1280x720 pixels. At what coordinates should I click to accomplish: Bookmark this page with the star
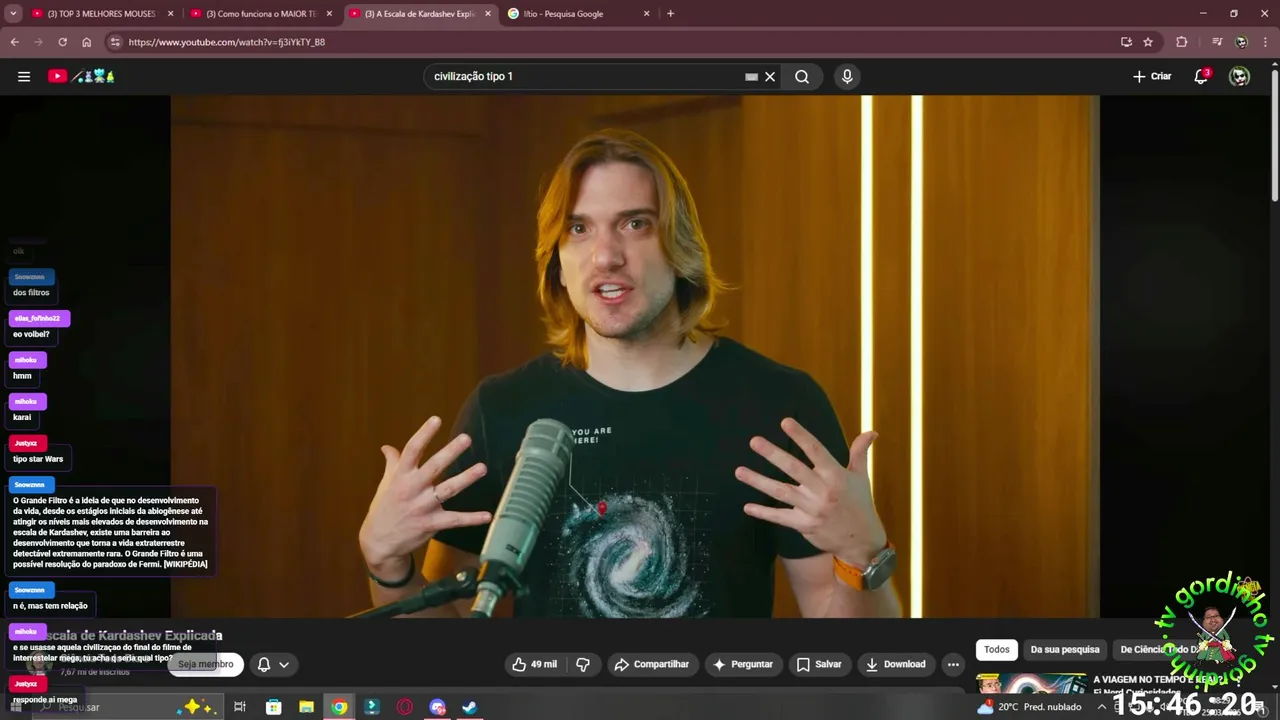[1148, 42]
